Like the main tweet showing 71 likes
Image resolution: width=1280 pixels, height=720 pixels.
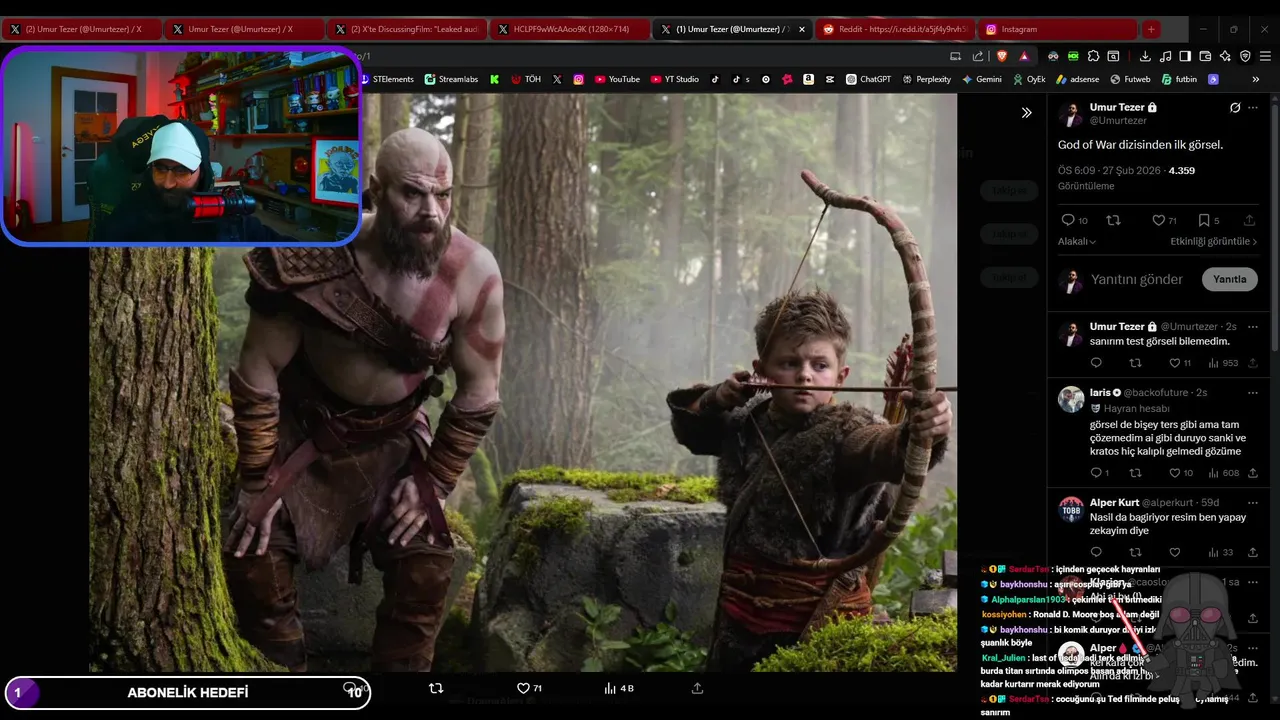click(x=1164, y=220)
